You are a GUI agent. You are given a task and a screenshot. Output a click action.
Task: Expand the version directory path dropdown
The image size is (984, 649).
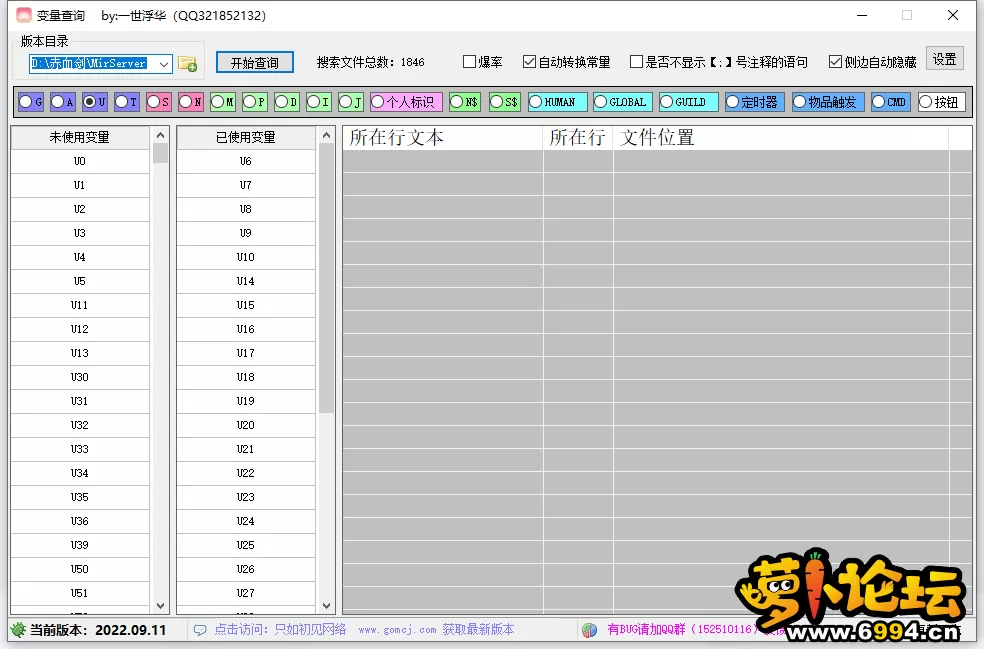[163, 63]
